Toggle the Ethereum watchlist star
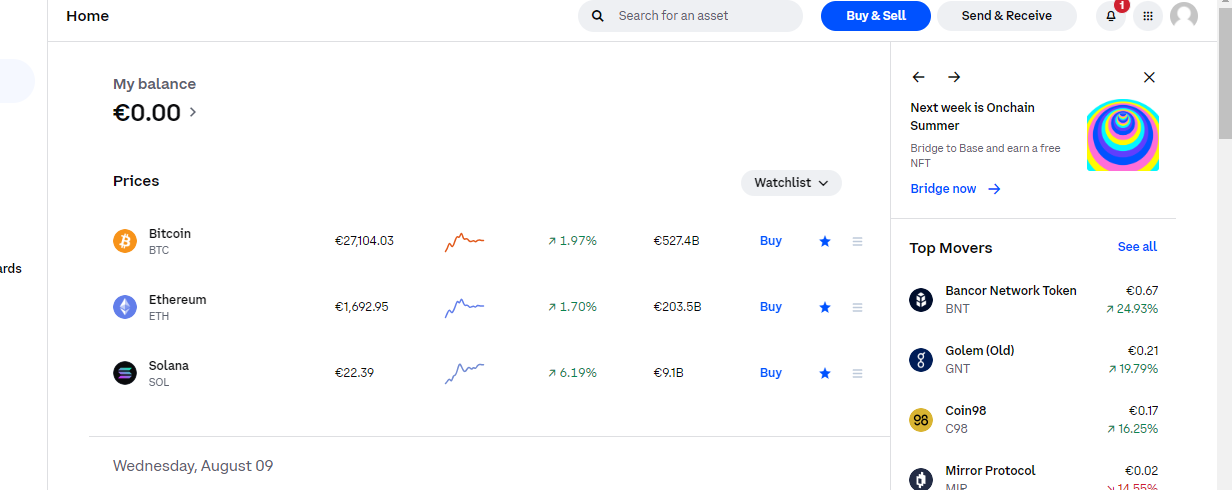This screenshot has height=490, width=1232. pos(825,307)
